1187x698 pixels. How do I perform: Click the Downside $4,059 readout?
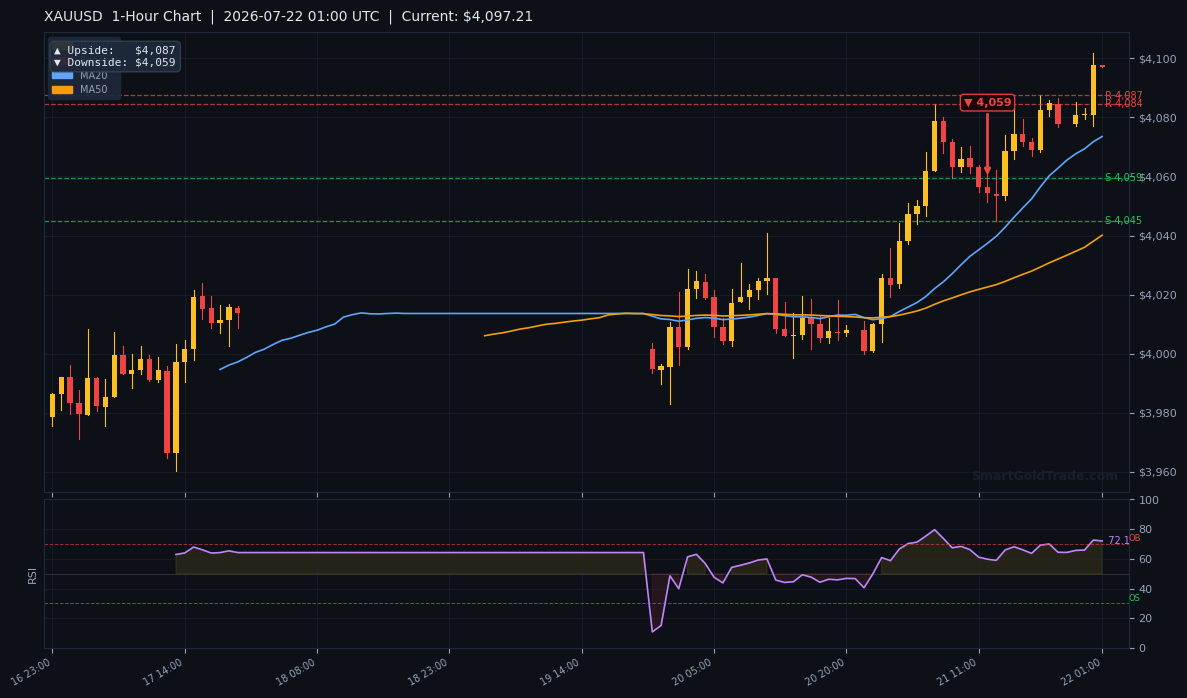click(x=114, y=63)
